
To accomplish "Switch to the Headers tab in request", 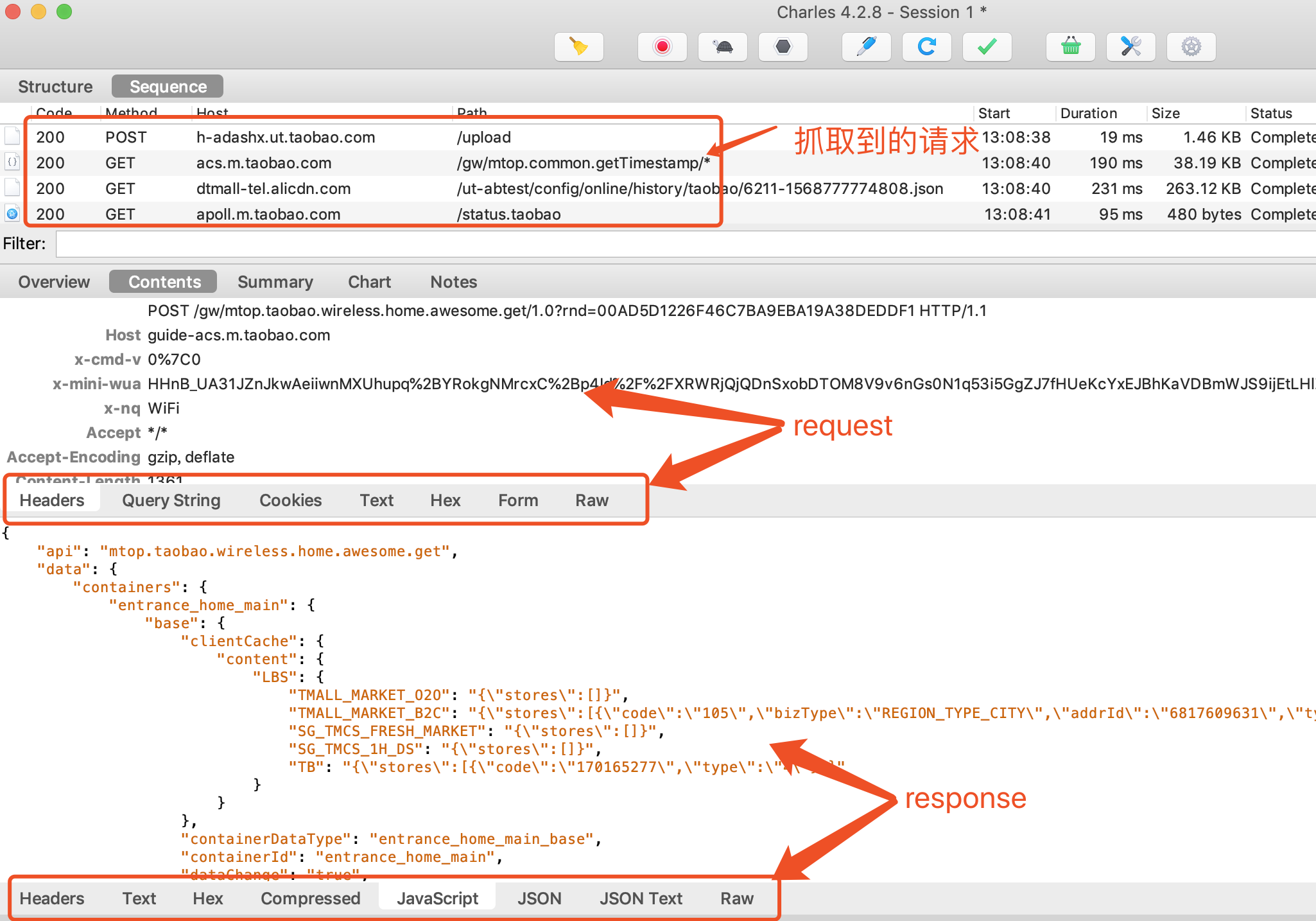I will pos(51,500).
